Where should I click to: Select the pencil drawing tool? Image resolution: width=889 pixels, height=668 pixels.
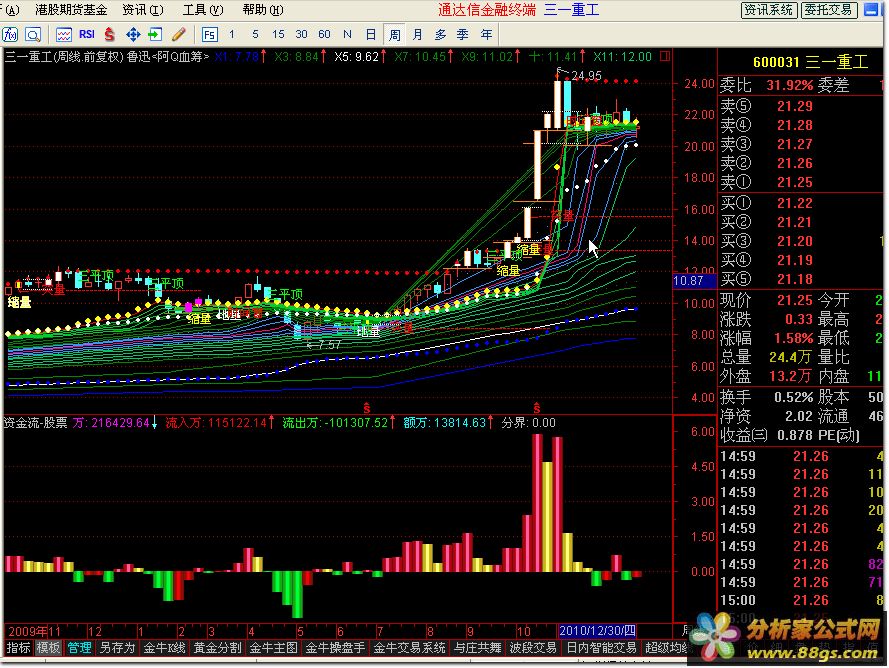[179, 35]
